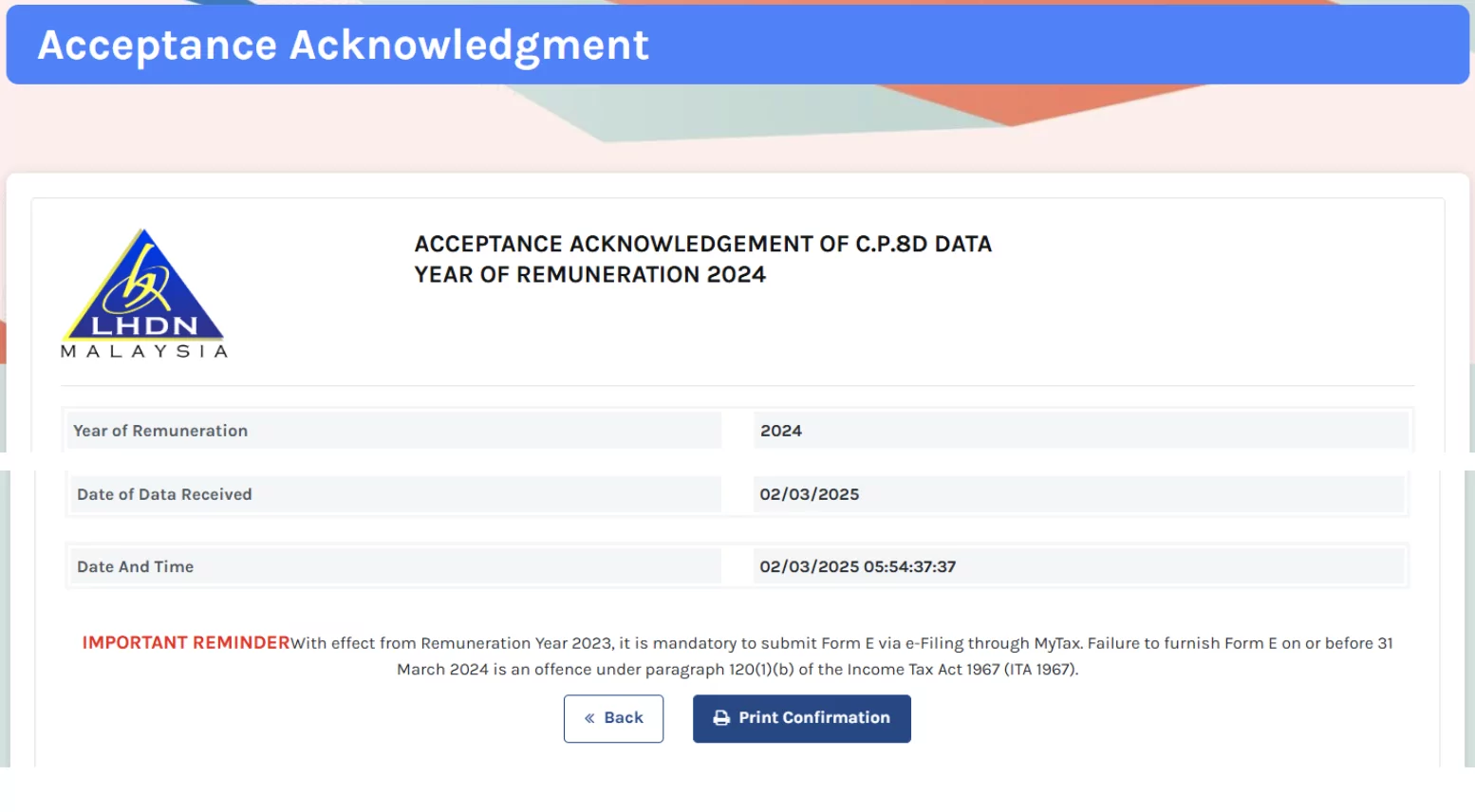Image resolution: width=1475 pixels, height=812 pixels.
Task: Click the C.P.8D acknowledgement title heading
Action: point(703,244)
